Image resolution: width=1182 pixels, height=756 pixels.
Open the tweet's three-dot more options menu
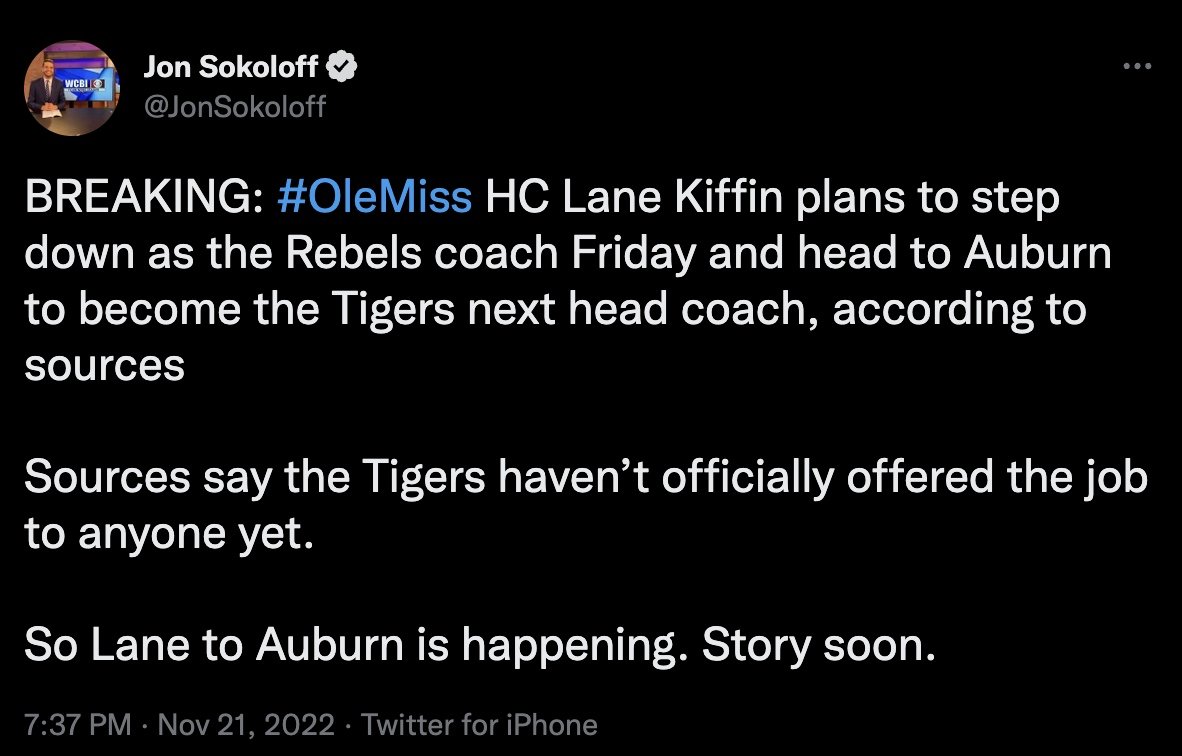coord(1137,66)
